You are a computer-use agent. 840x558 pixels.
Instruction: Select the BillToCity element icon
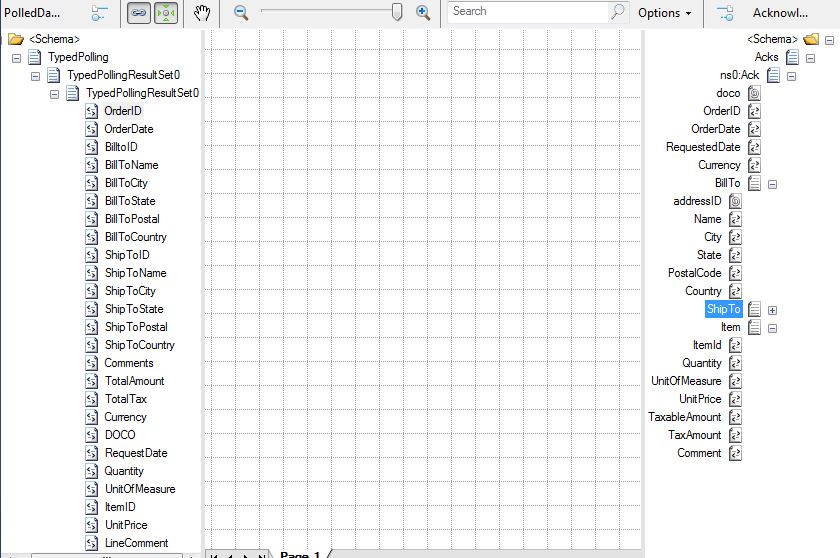click(92, 183)
